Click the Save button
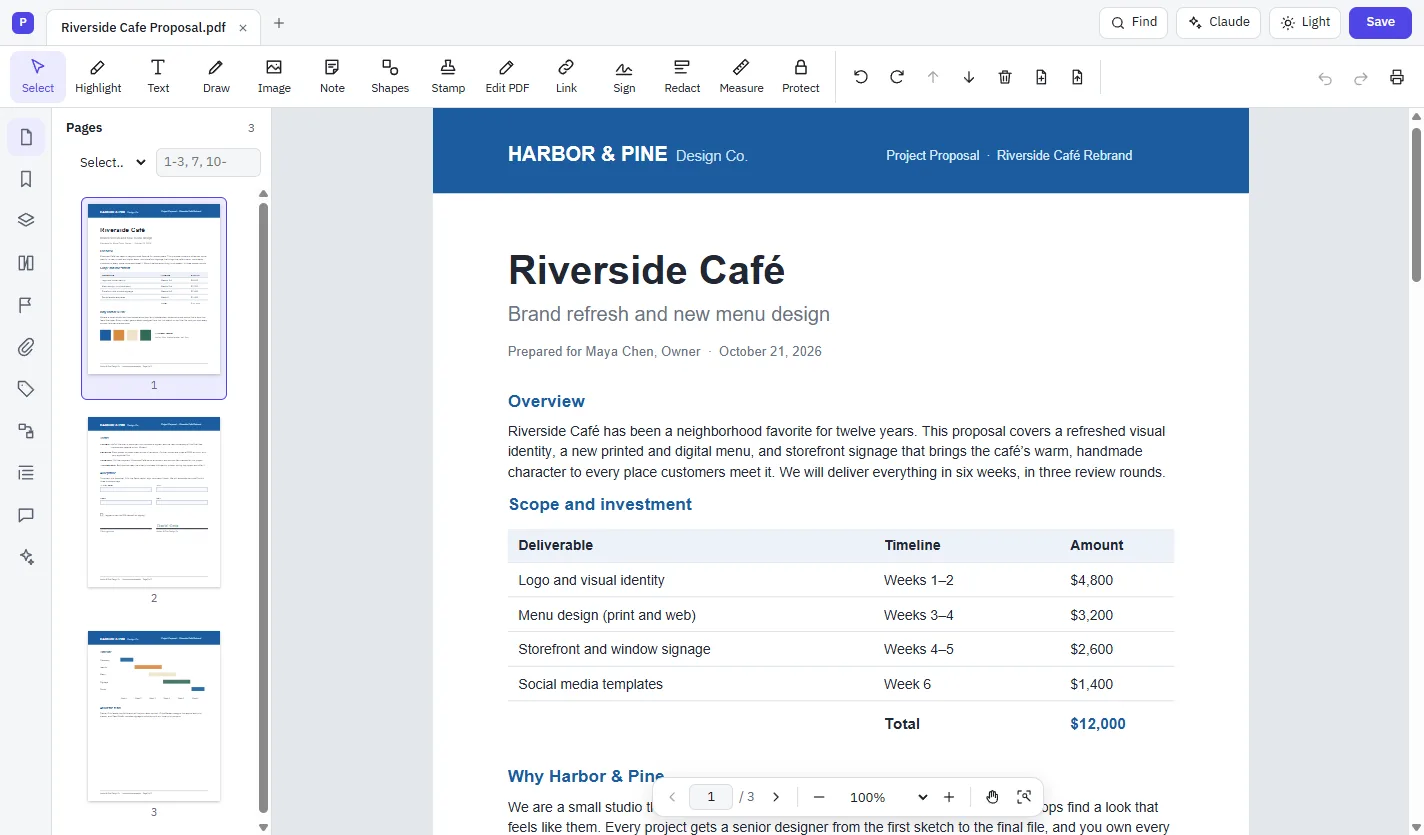Viewport: 1424px width, 835px height. click(1380, 22)
